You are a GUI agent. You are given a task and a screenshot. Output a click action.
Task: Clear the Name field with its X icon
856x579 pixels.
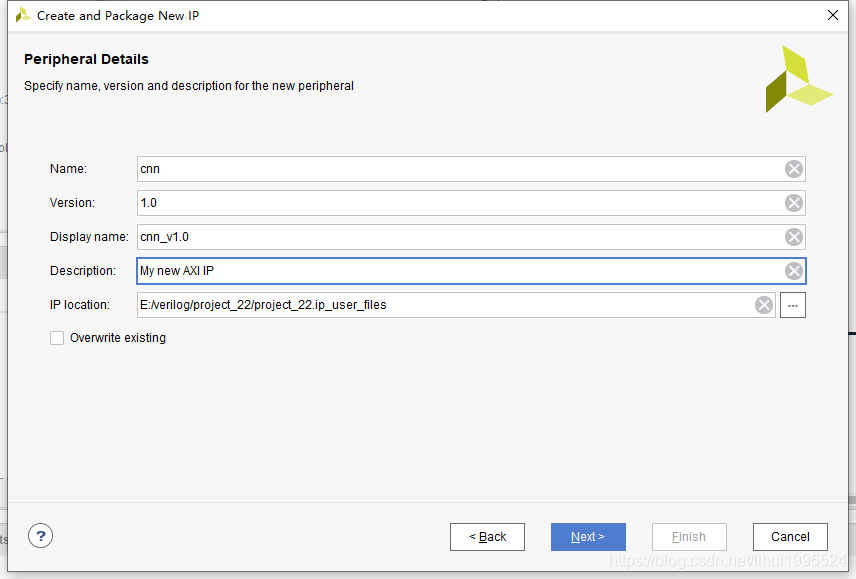(794, 169)
